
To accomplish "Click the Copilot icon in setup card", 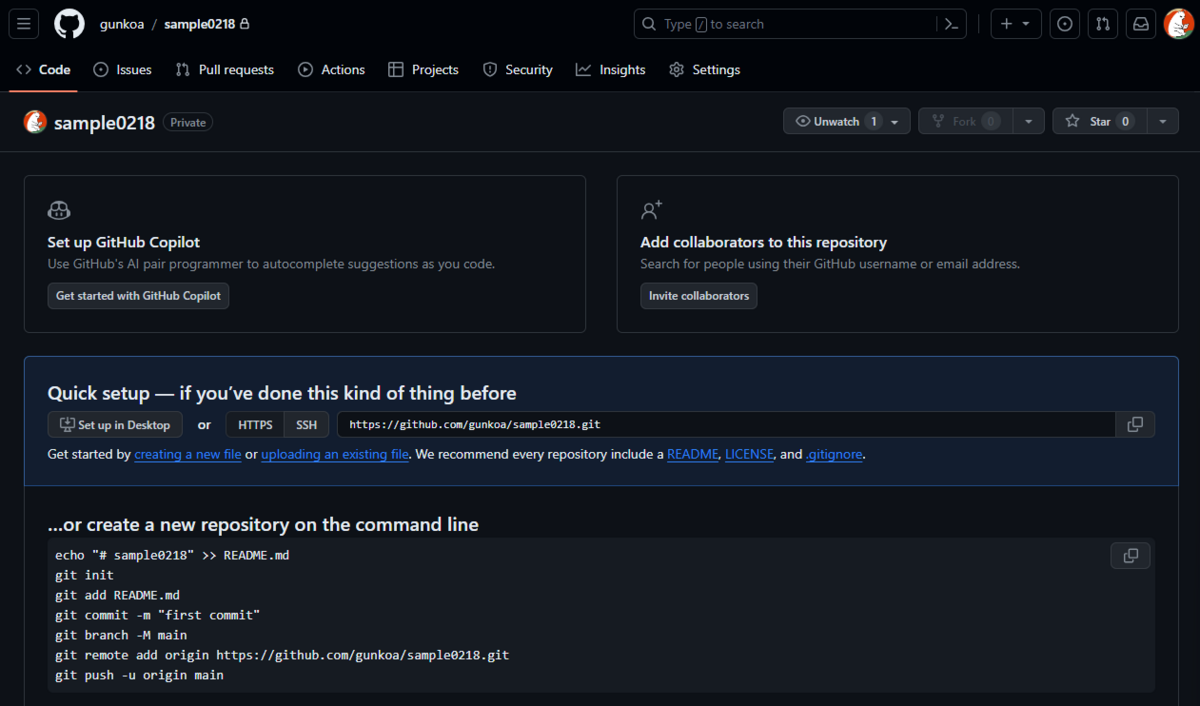I will 59,210.
